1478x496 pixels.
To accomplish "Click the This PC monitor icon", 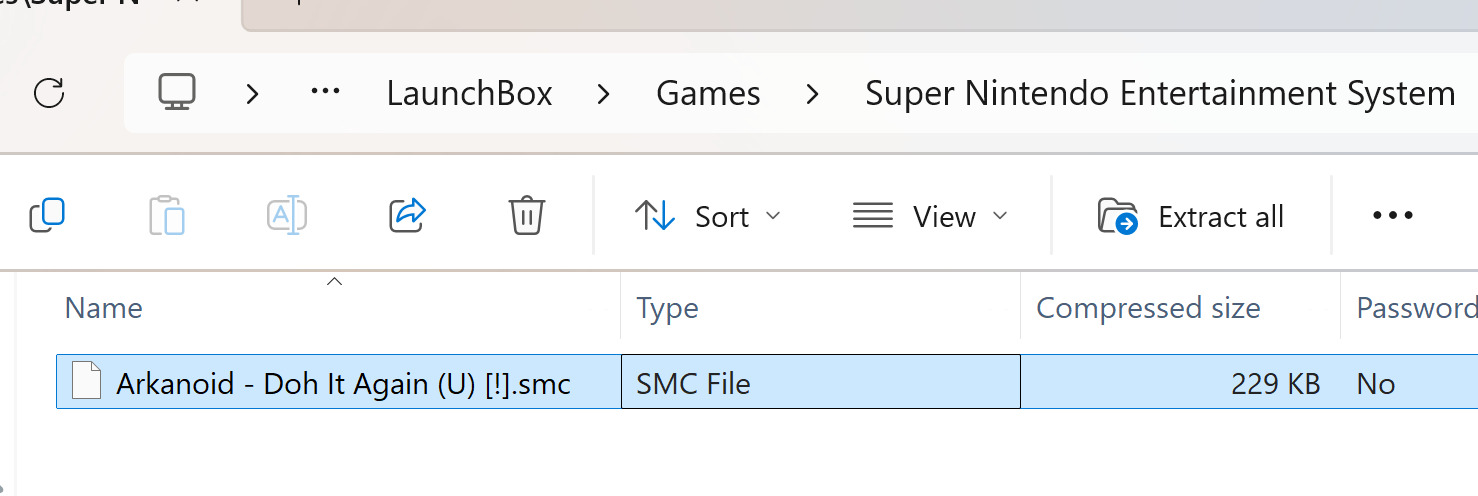I will point(177,93).
